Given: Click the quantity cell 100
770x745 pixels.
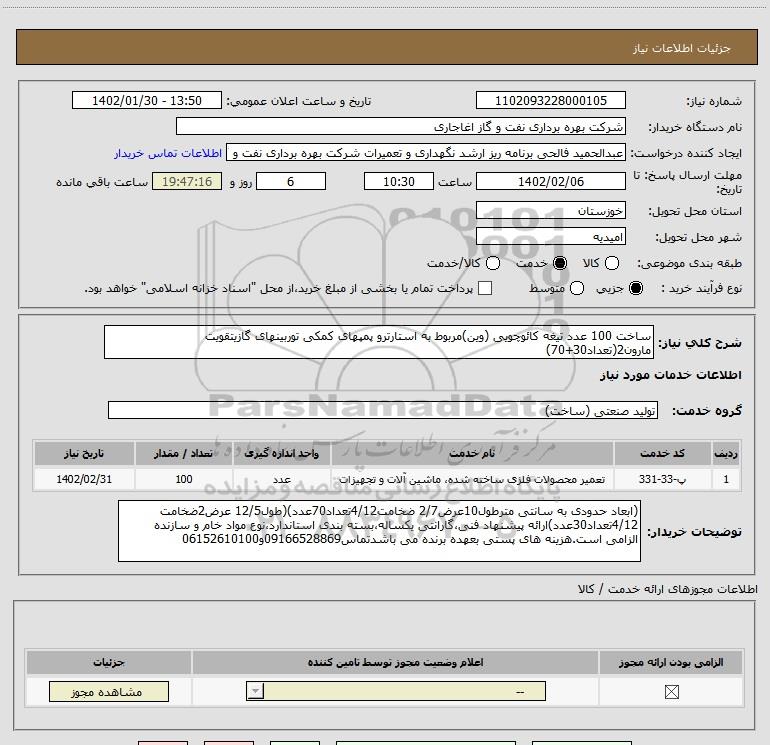Looking at the screenshot, I should point(183,479).
